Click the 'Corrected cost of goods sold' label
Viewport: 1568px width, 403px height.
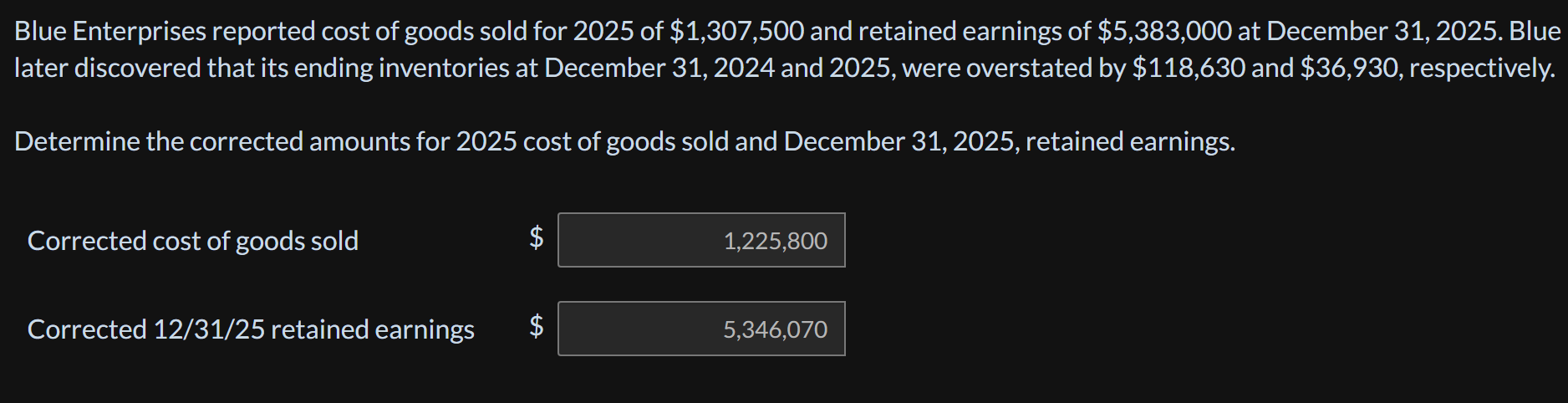(193, 241)
